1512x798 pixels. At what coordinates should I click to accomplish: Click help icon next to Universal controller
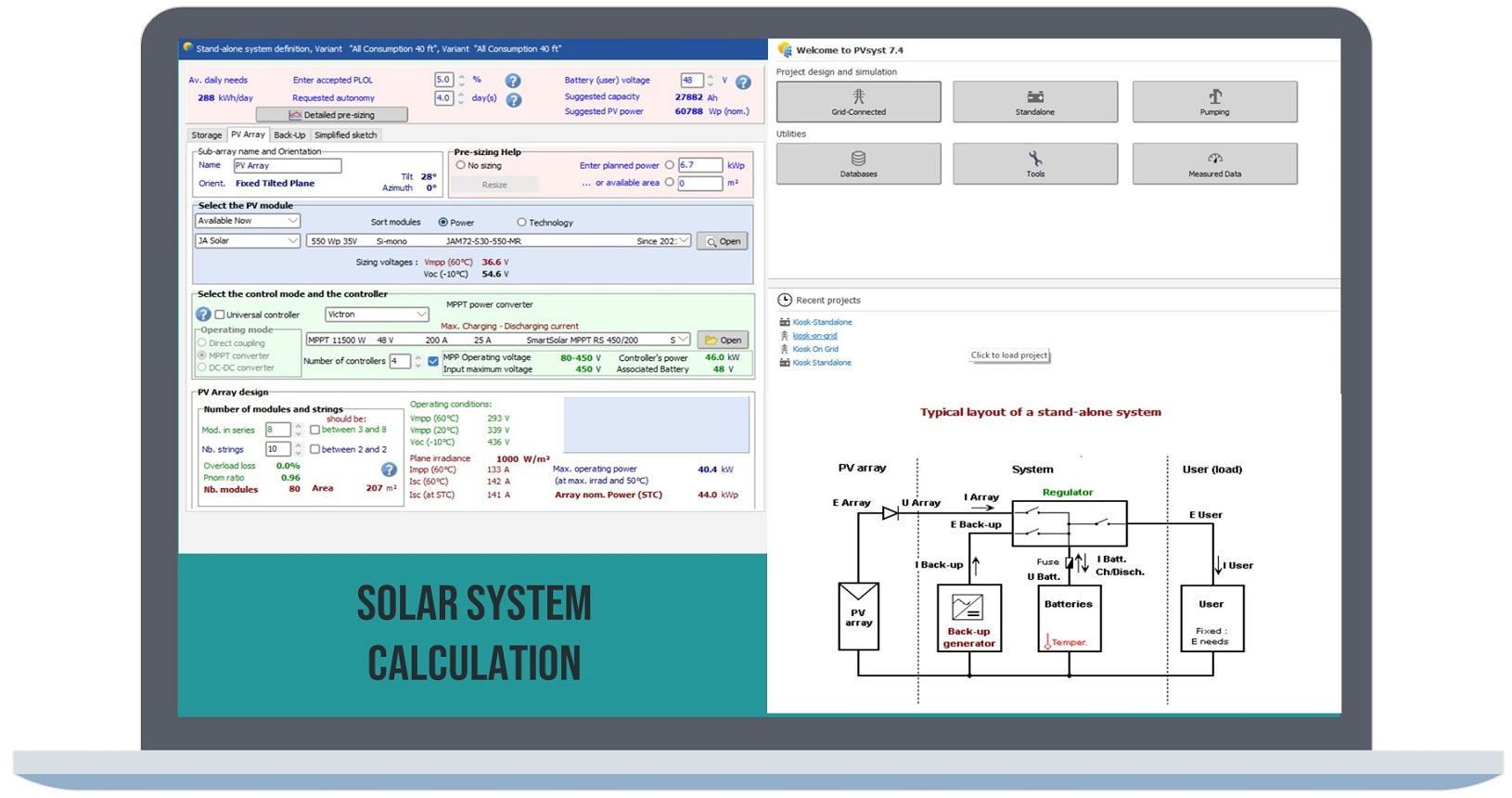(203, 315)
